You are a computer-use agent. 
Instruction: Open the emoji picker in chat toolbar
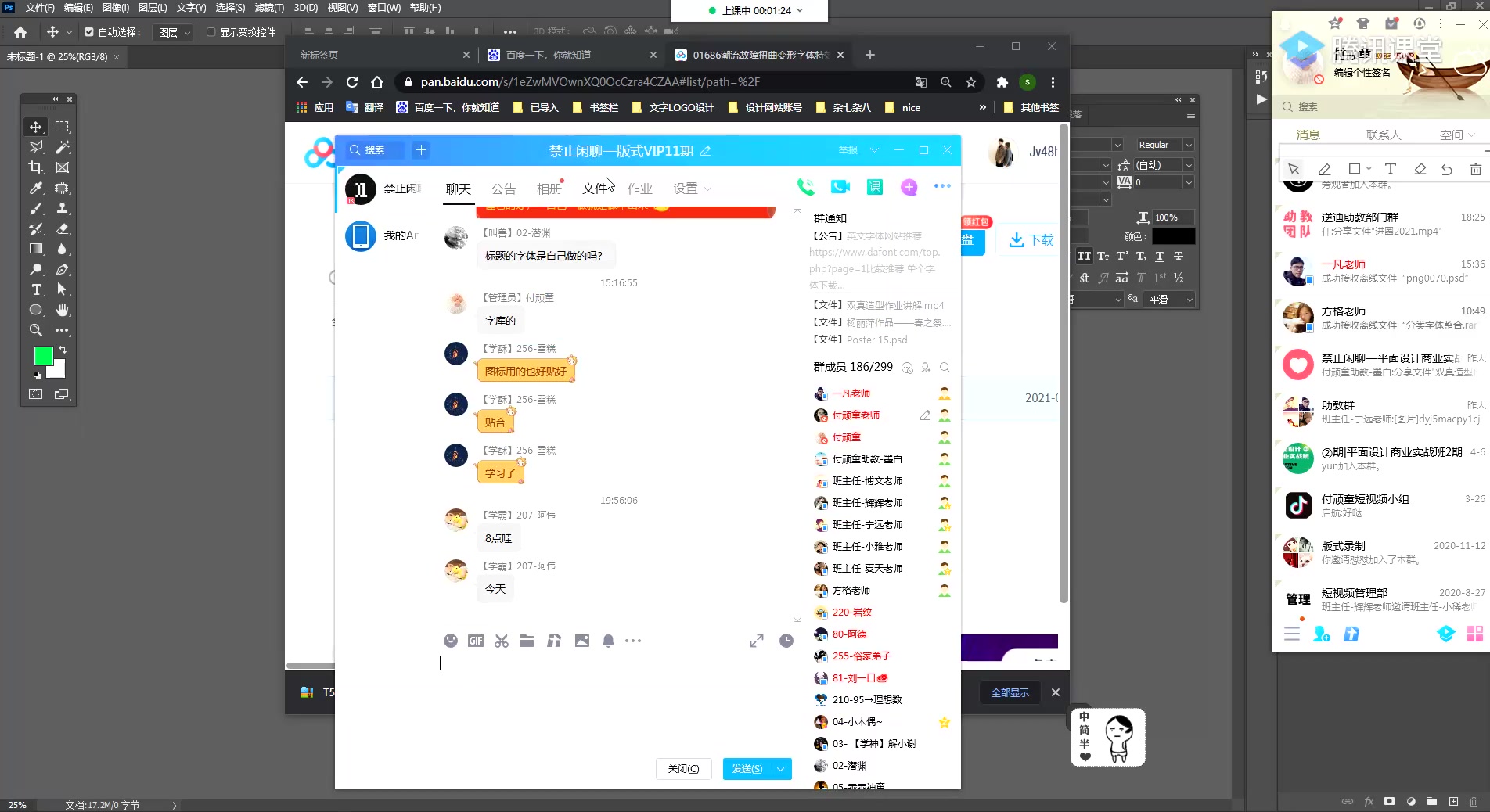coord(451,641)
